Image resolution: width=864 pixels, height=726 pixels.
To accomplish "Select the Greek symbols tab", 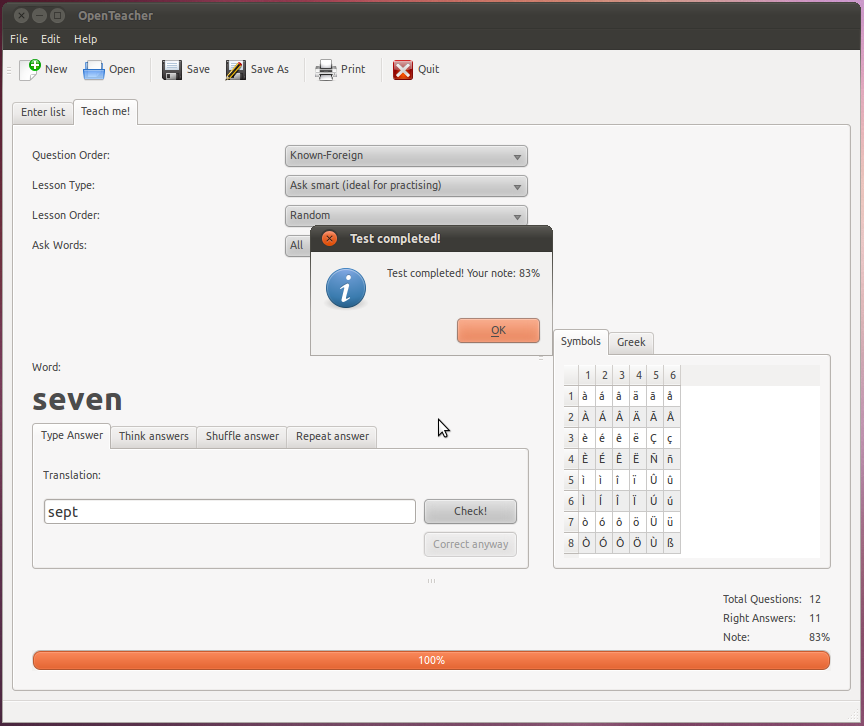I will click(x=631, y=342).
